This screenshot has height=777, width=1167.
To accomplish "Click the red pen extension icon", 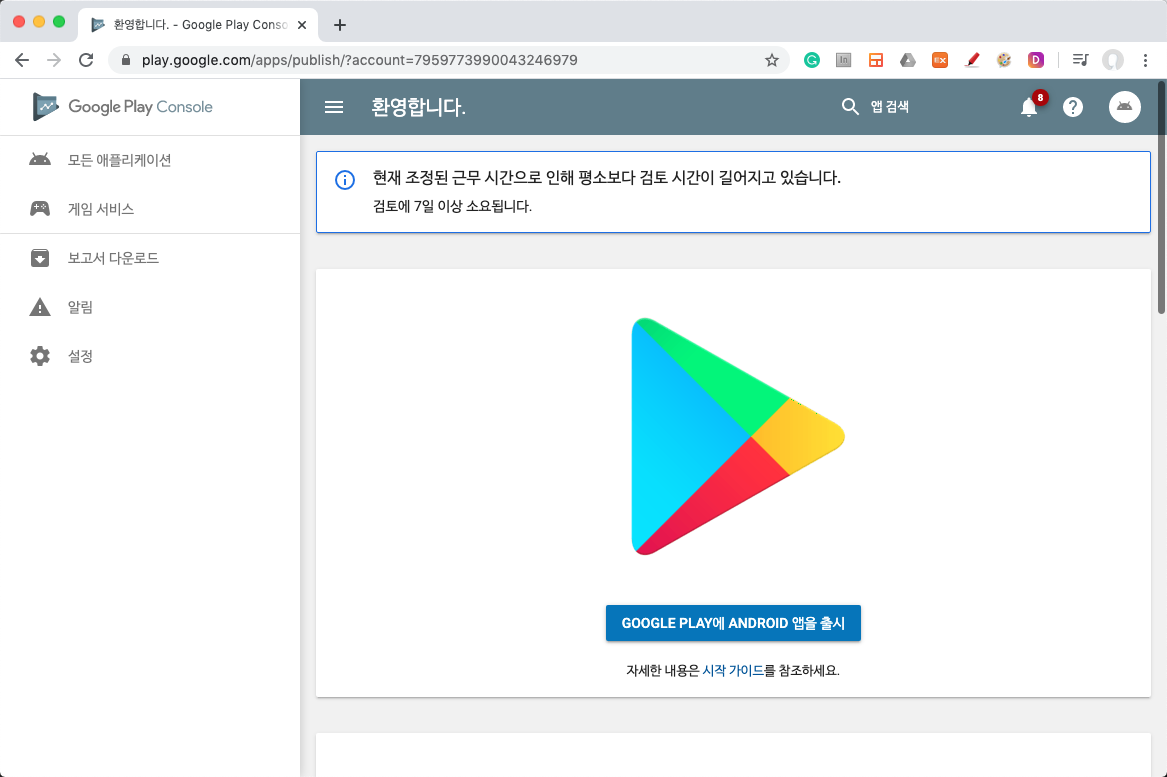I will pyautogui.click(x=972, y=60).
